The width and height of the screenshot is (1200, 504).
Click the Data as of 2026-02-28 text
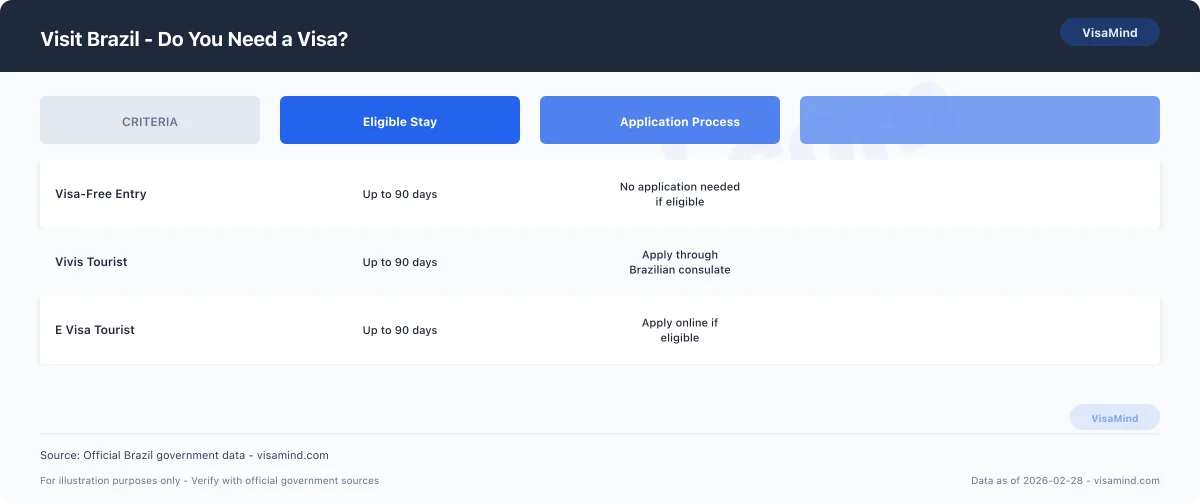point(1065,481)
